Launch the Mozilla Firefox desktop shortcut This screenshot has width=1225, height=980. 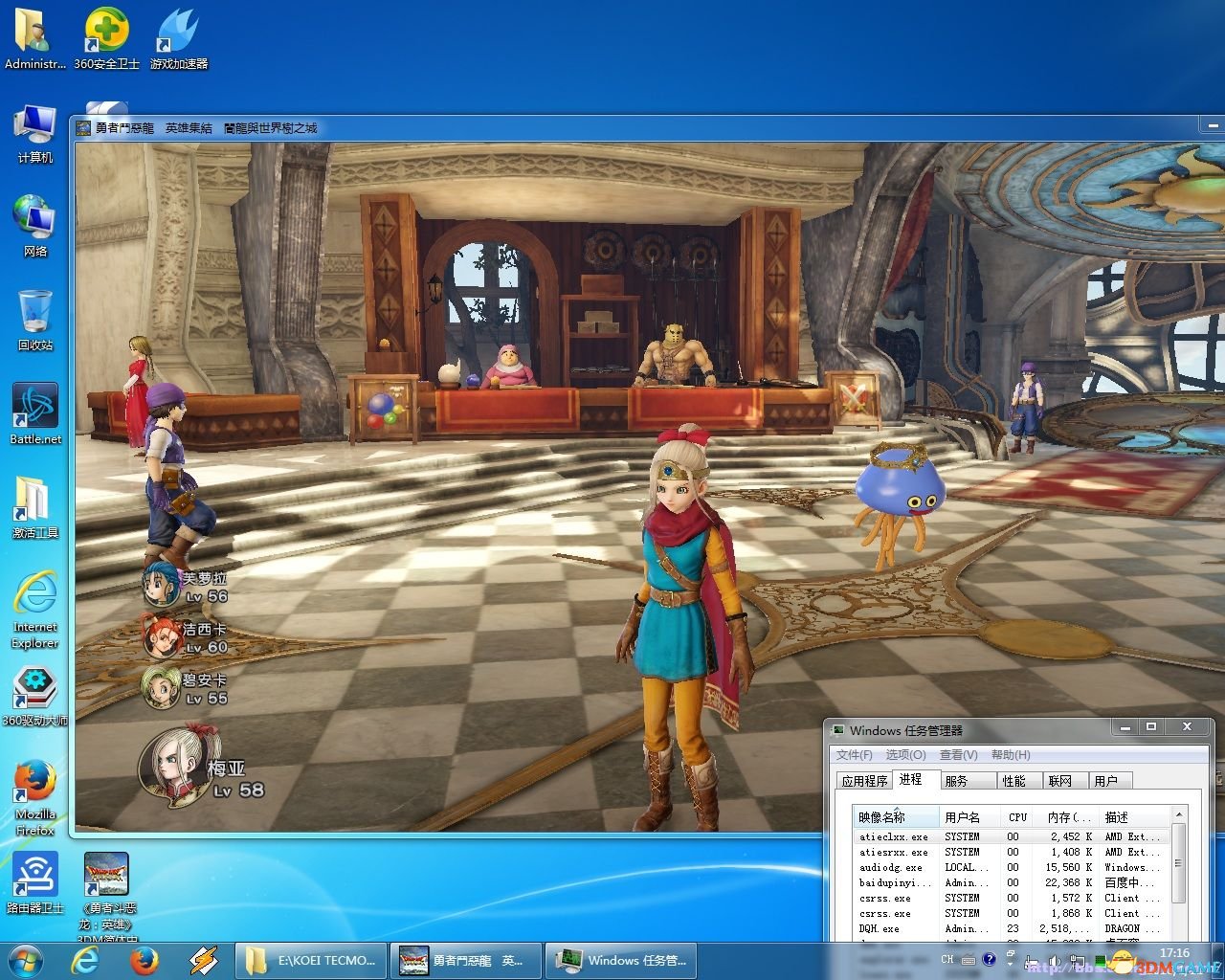click(34, 798)
